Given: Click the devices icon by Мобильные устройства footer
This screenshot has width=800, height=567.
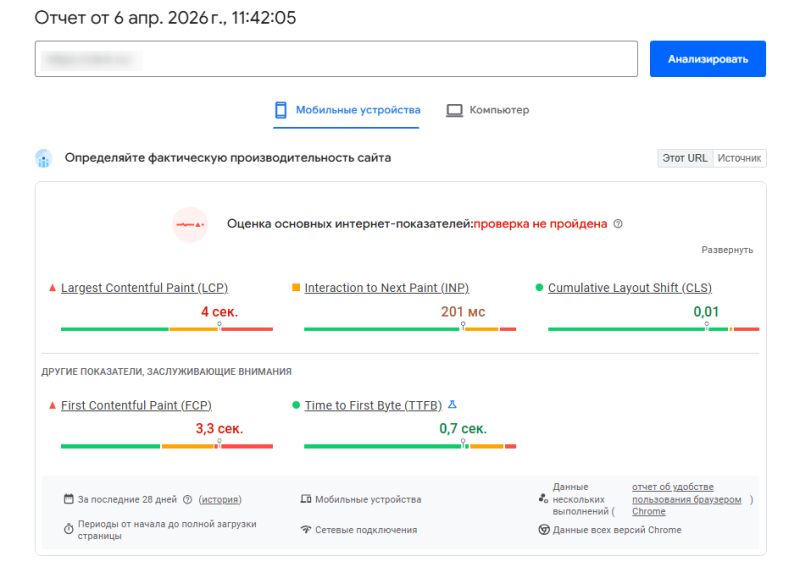Looking at the screenshot, I should (306, 499).
